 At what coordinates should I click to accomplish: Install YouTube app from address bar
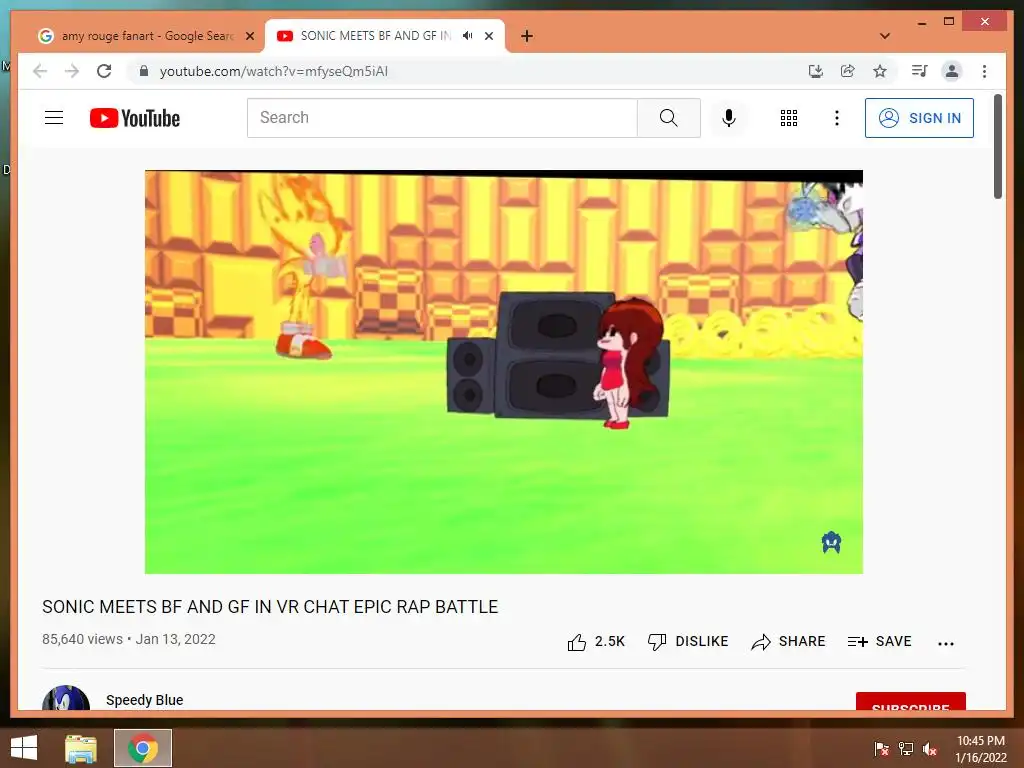click(816, 71)
